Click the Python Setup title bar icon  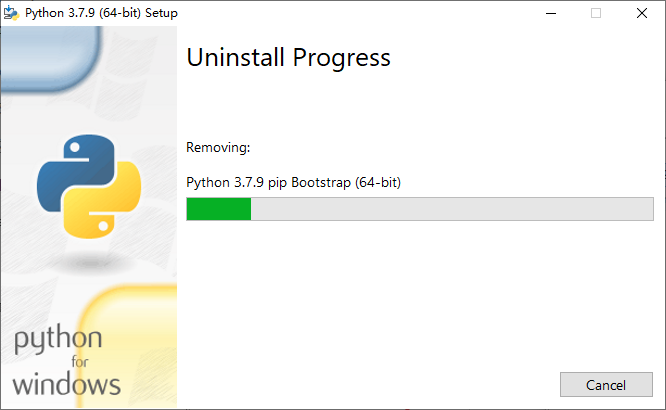[12, 13]
